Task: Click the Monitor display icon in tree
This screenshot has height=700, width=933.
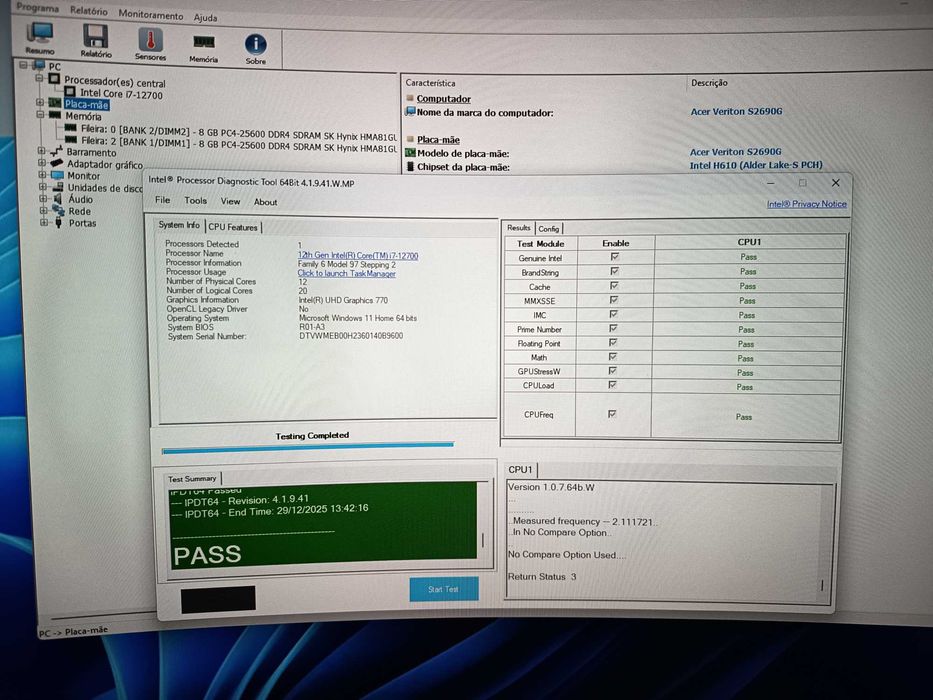Action: tap(57, 175)
